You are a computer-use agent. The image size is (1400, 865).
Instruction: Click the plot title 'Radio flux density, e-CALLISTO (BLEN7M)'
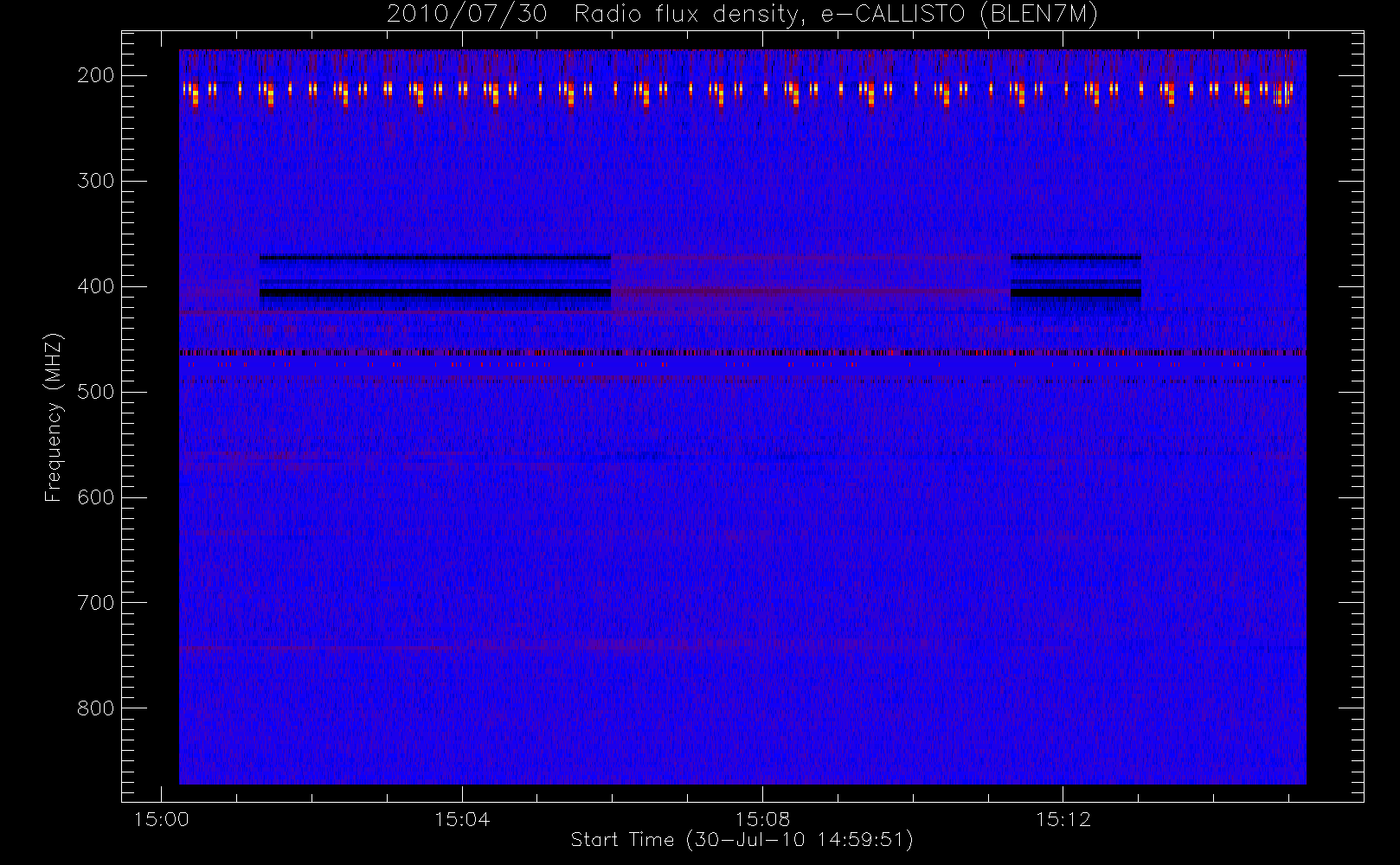(836, 15)
